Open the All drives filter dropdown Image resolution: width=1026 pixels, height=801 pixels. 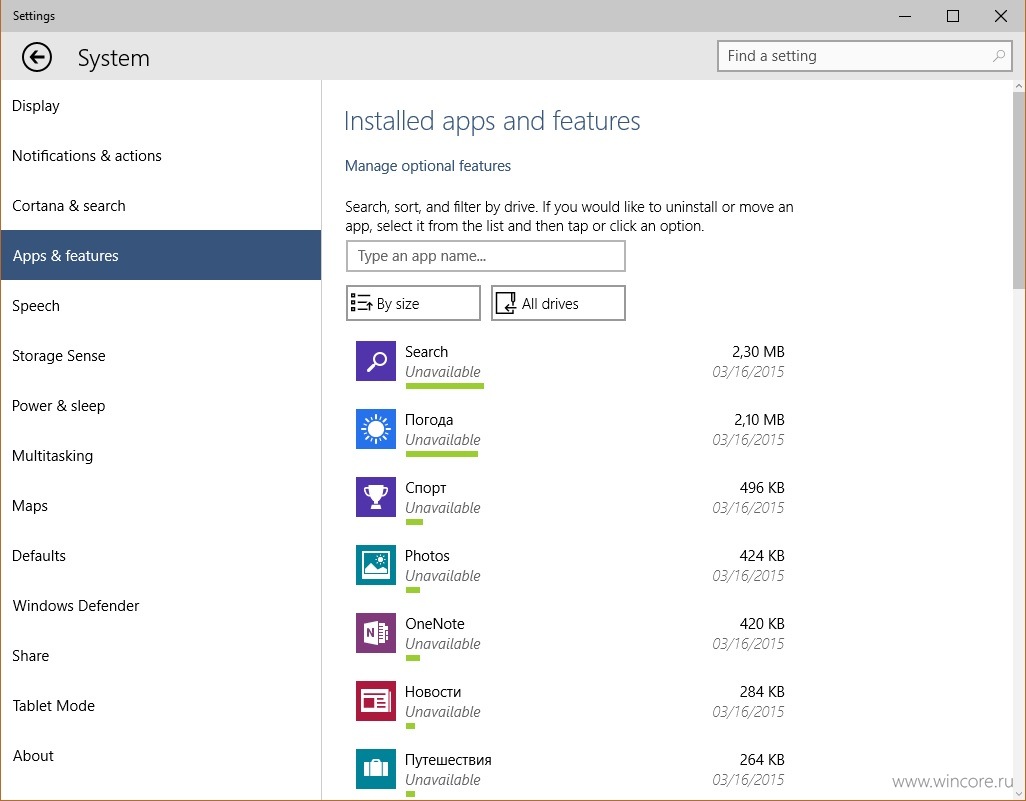point(558,303)
